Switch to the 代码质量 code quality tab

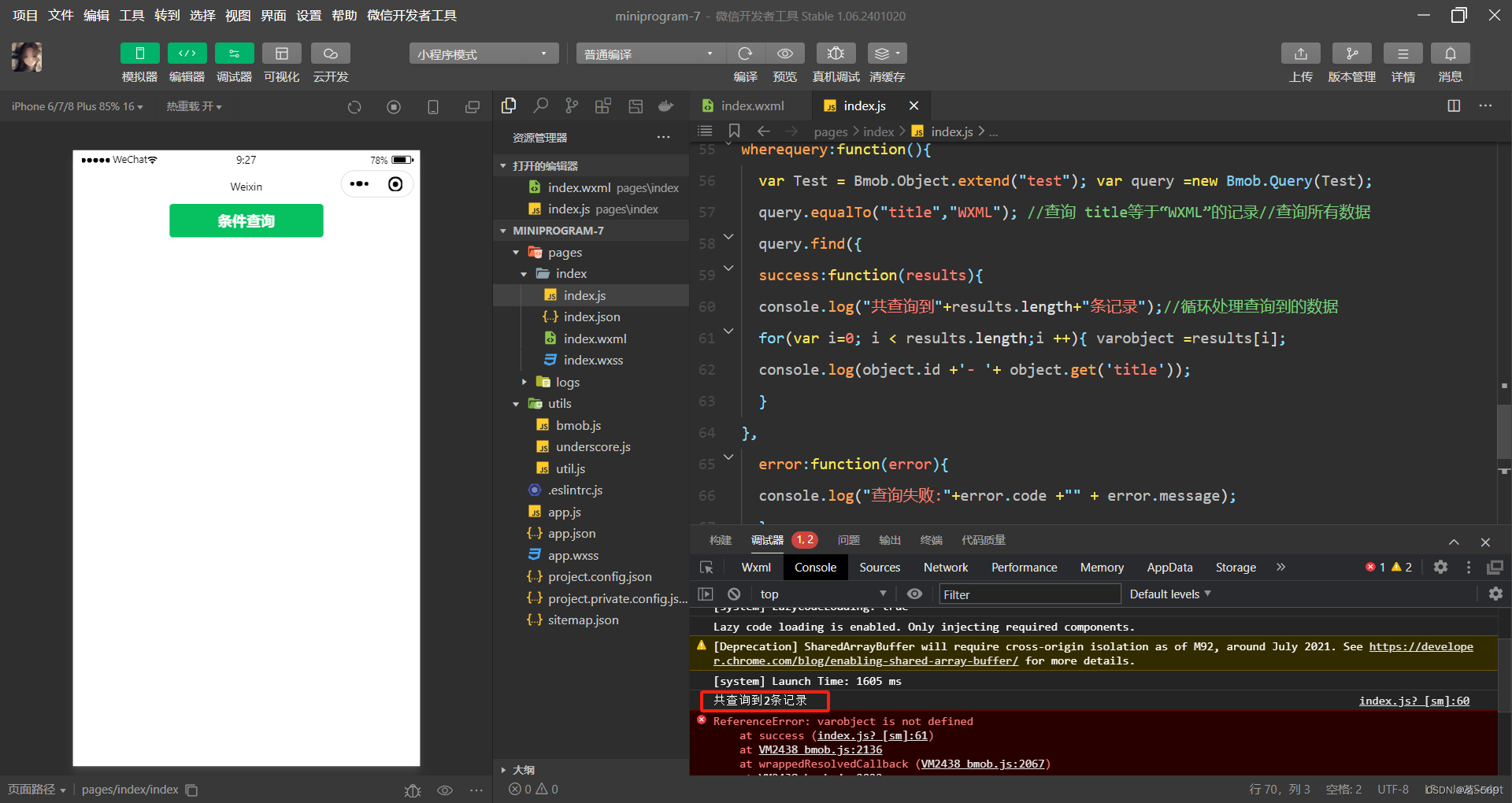pos(984,540)
